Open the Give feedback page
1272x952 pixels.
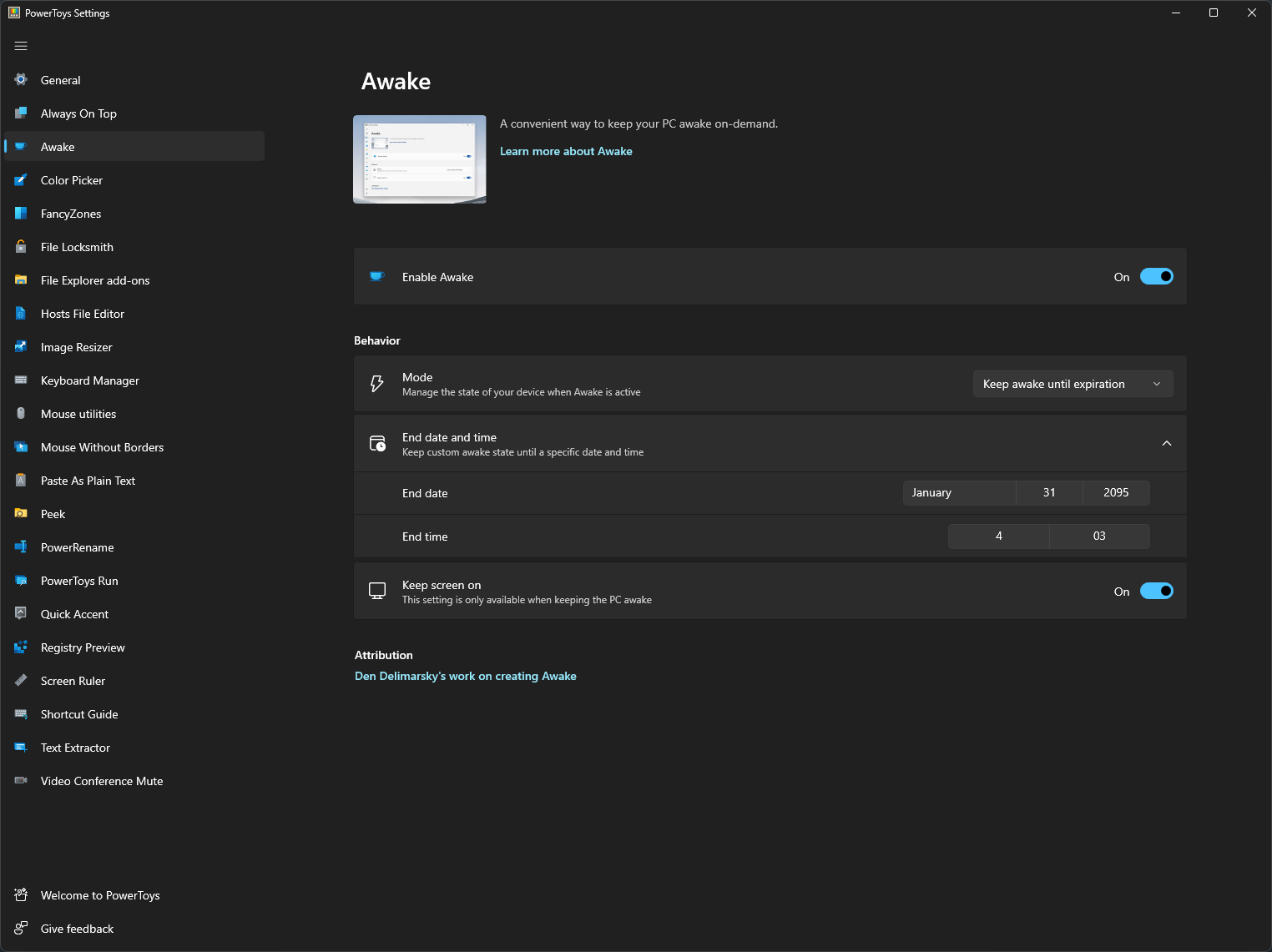(x=134, y=929)
